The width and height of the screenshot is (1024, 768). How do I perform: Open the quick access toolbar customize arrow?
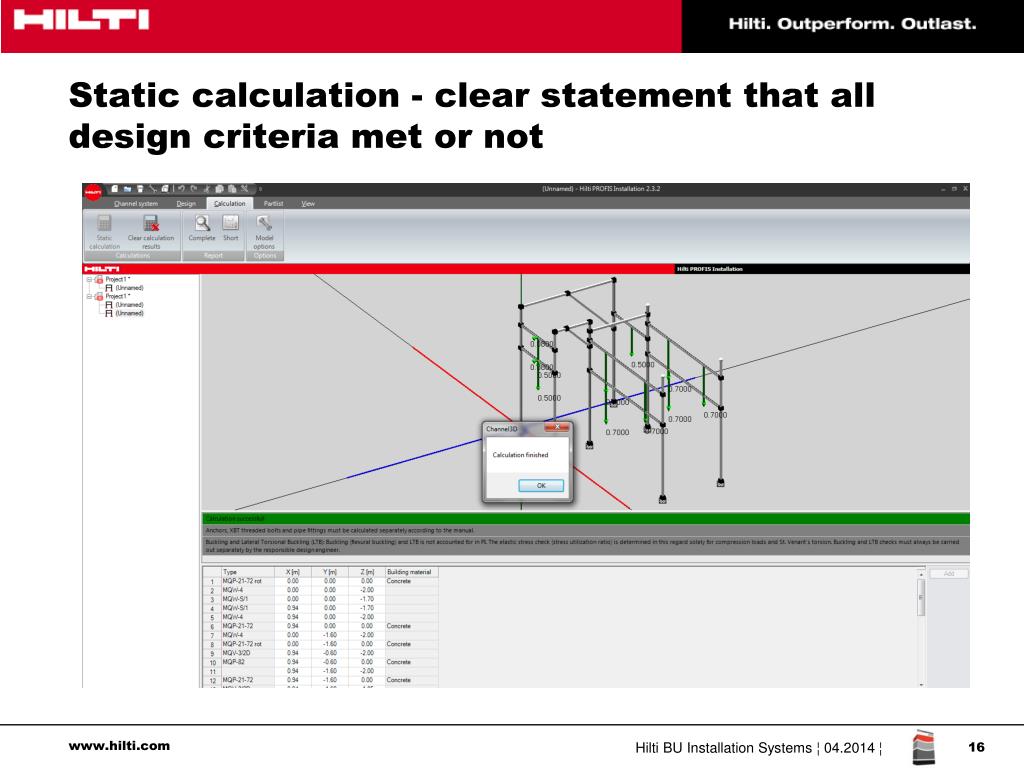click(x=260, y=189)
